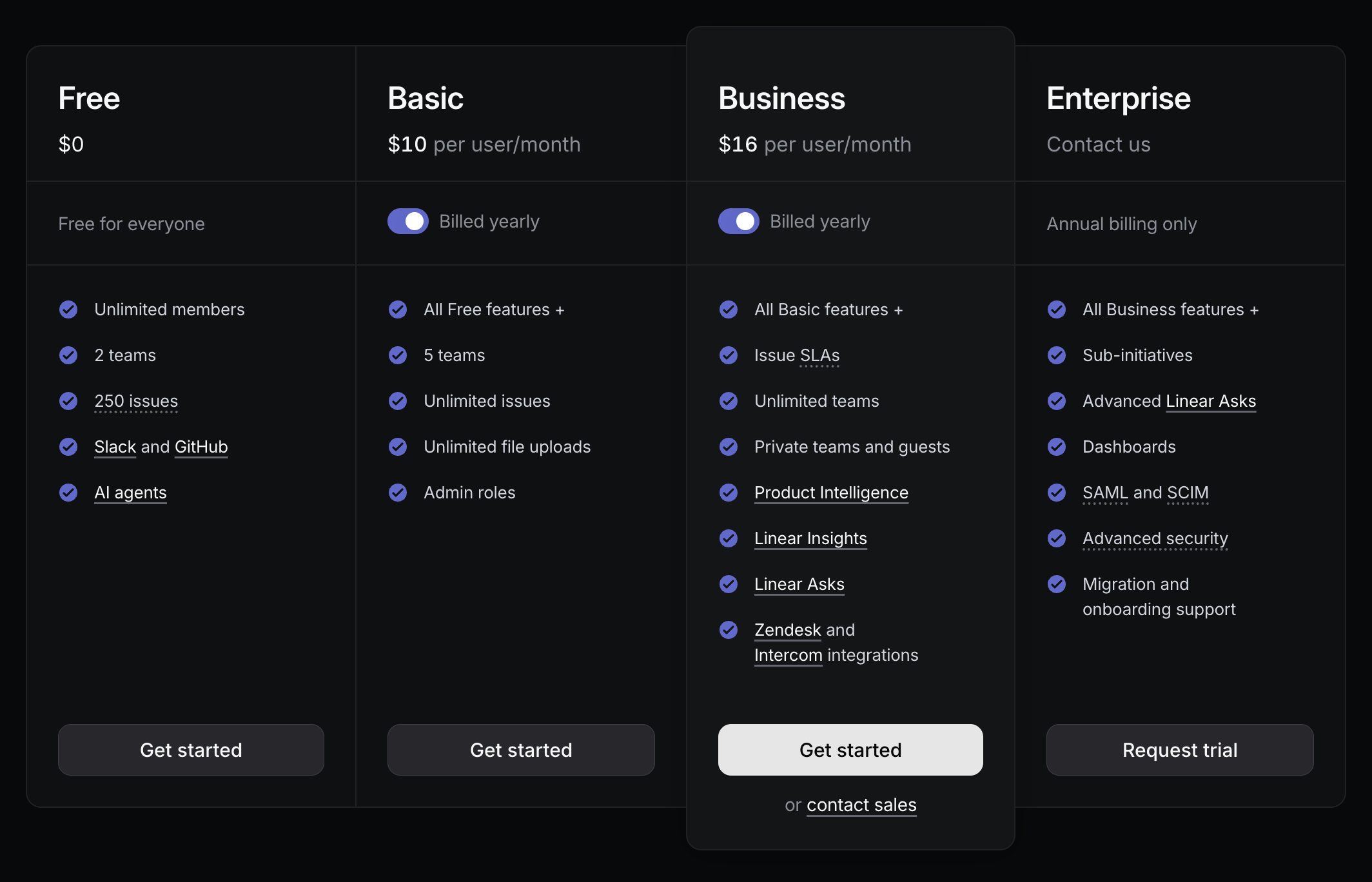Viewport: 1372px width, 882px height.
Task: Open the Product Intelligence link
Action: [x=831, y=493]
